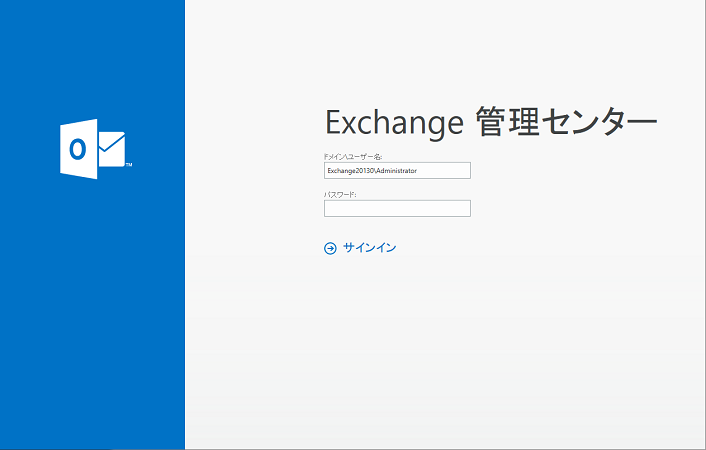
Task: Click the ドメイン\ユーザー名 label
Action: [x=353, y=157]
